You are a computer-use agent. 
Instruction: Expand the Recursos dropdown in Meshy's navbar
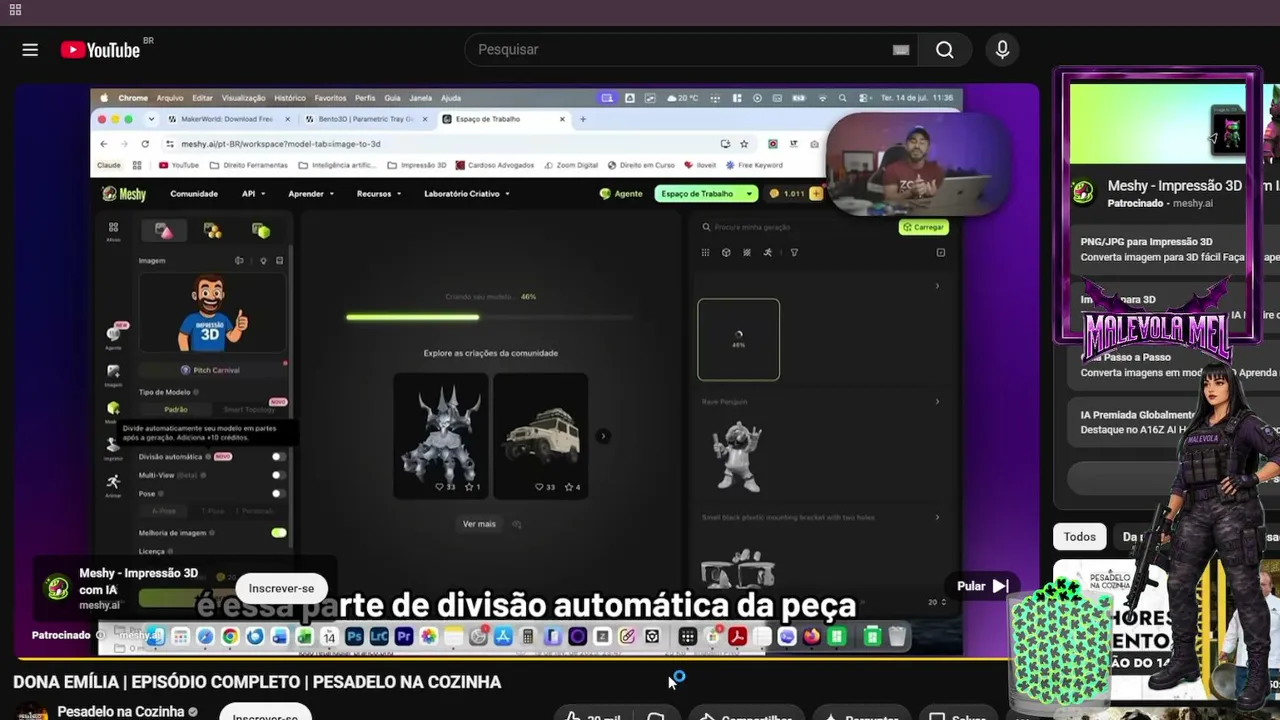[x=378, y=194]
